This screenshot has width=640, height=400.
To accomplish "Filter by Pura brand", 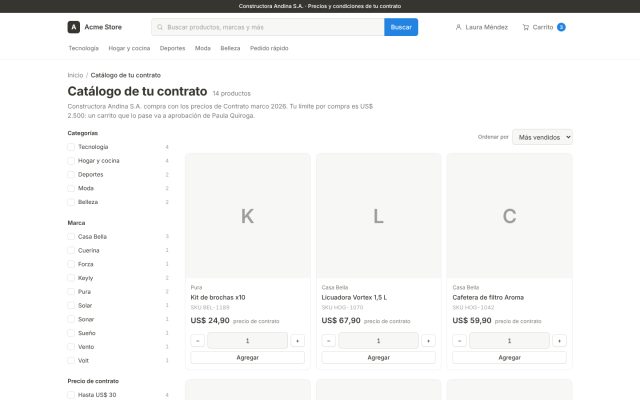I will pos(71,292).
